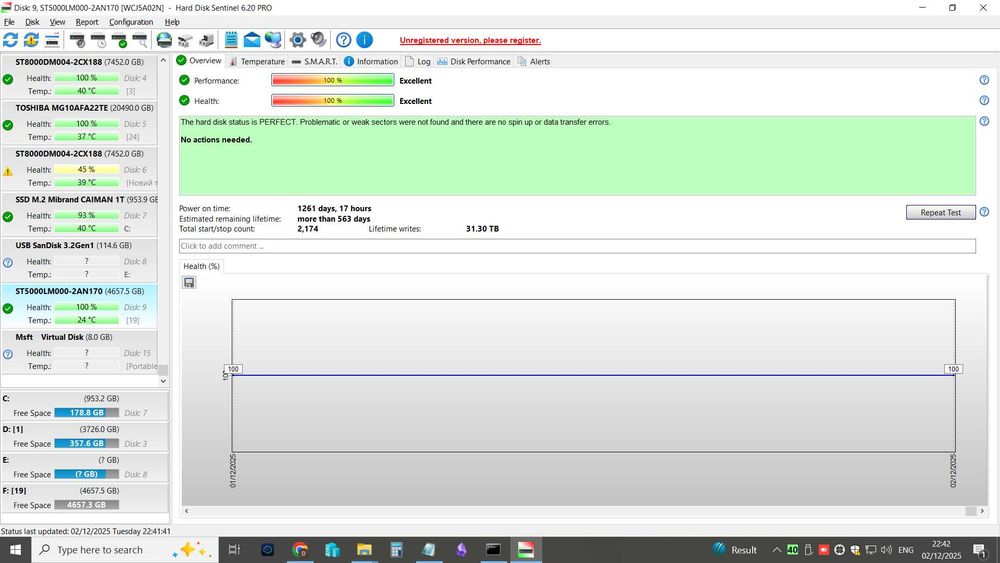Viewport: 1000px width, 563px height.
Task: Click help icon beside the Performance row
Action: pos(984,80)
